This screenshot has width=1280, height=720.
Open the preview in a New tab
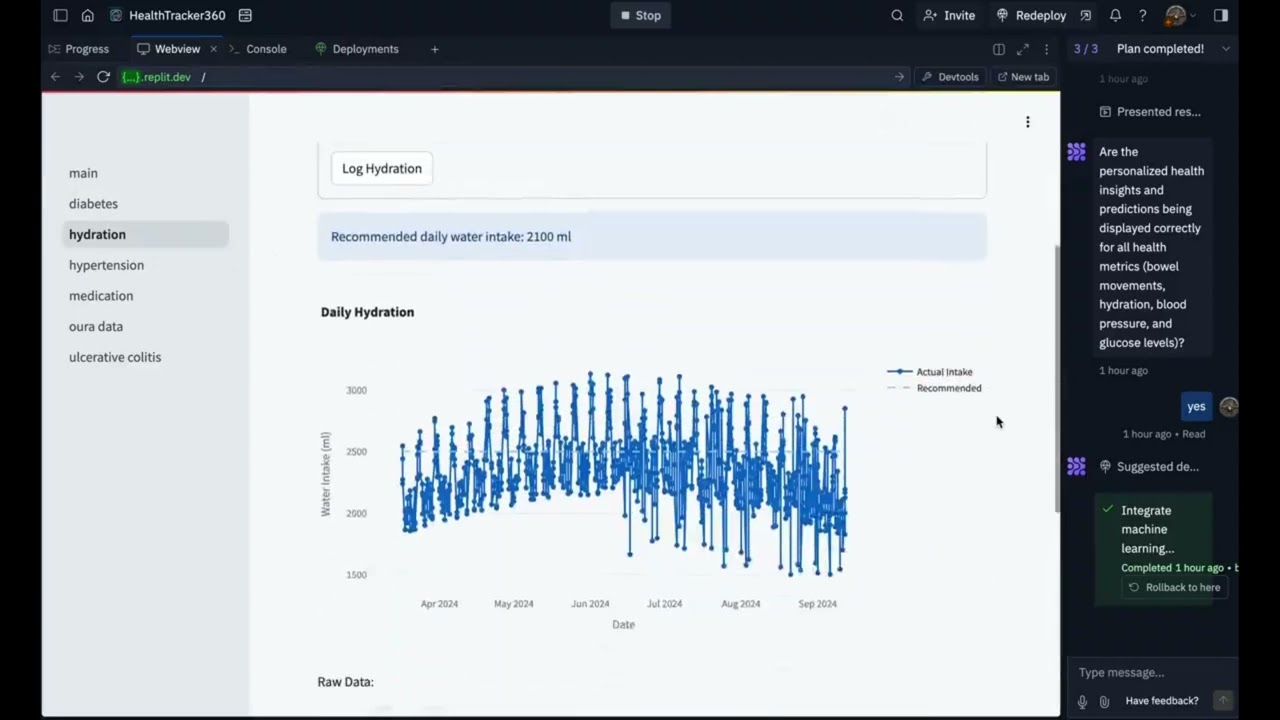click(x=1023, y=77)
